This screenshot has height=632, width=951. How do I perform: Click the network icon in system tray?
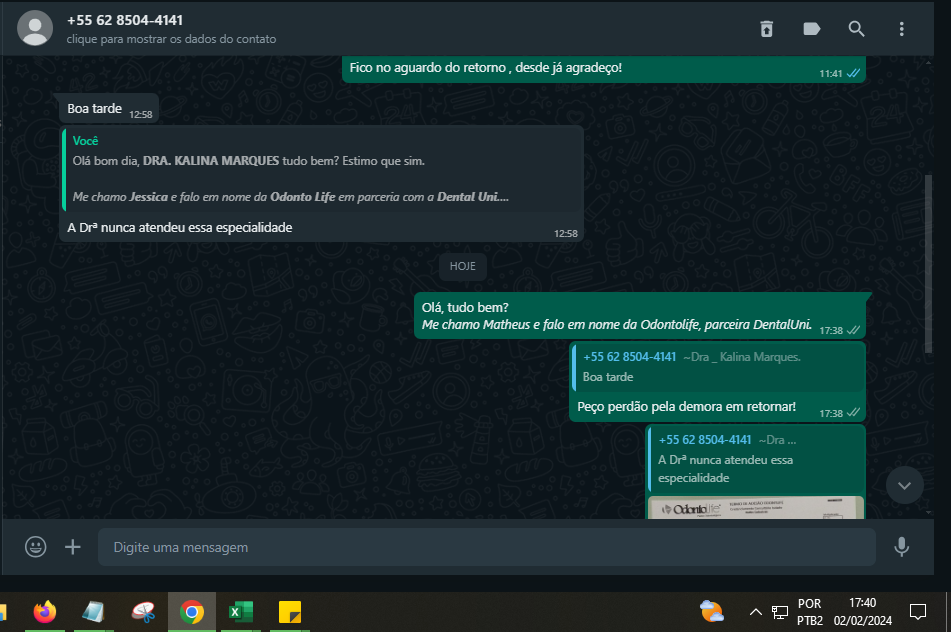pos(780,612)
